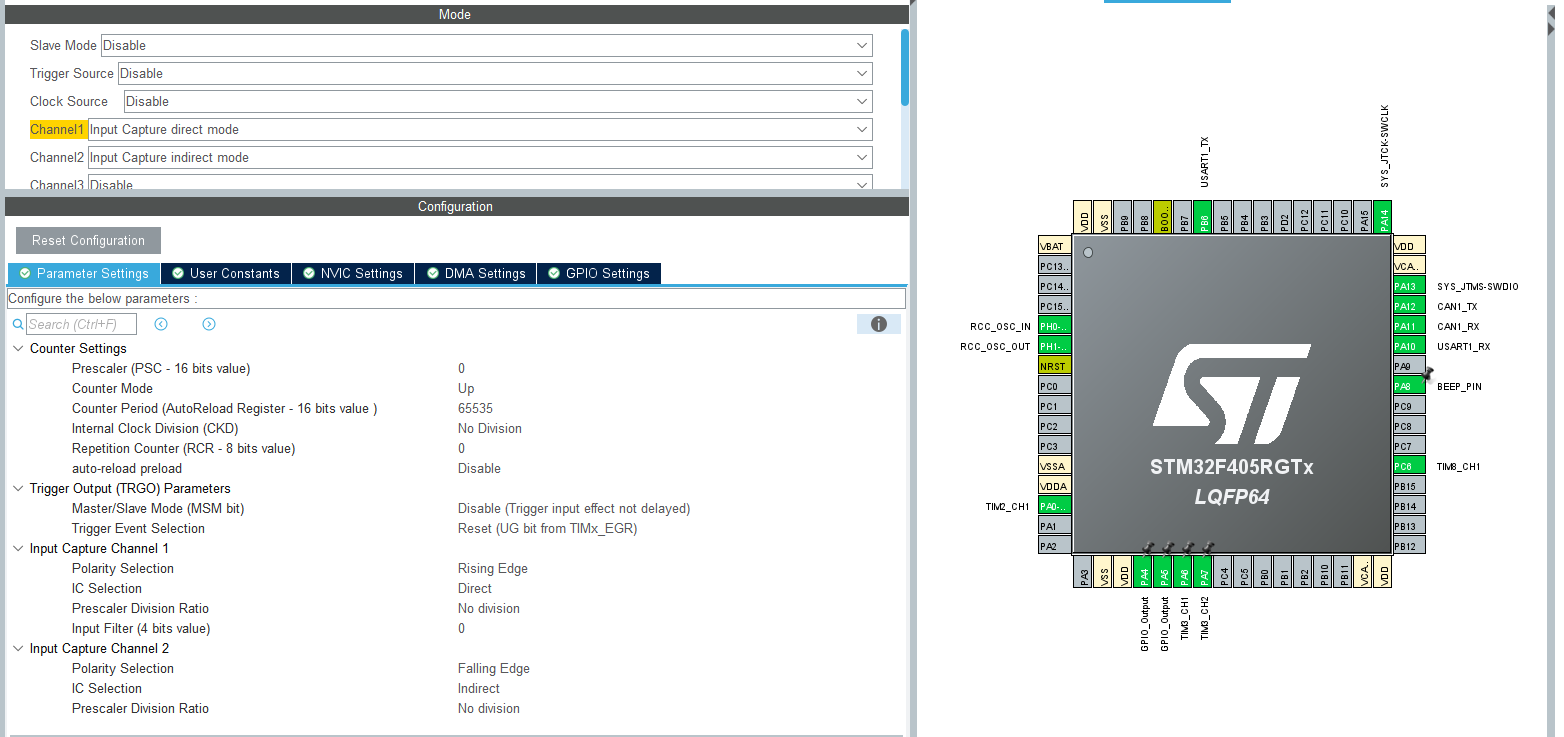Viewport: 1564px width, 737px height.
Task: Click the parameter search input field
Action: click(x=81, y=324)
